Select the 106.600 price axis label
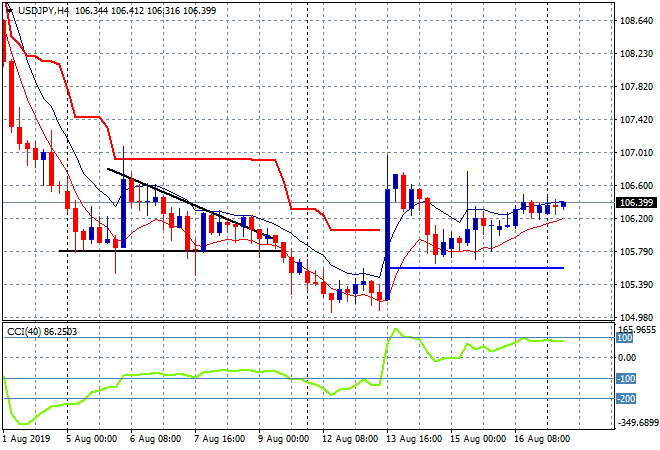This screenshot has height=450, width=660. (636, 186)
